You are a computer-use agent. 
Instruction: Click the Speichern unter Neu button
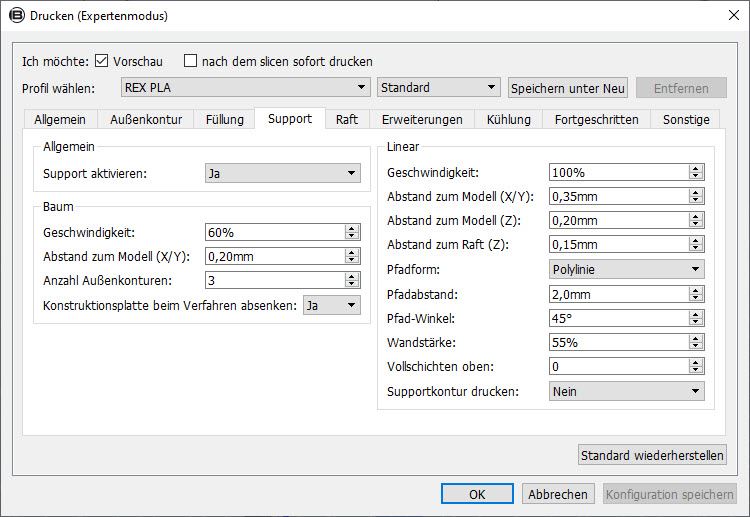568,88
